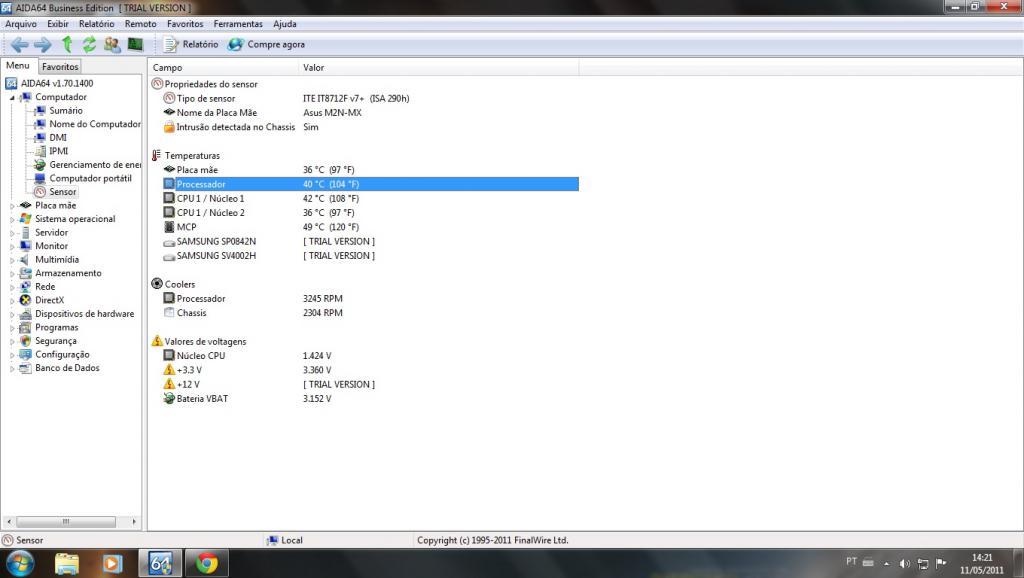Expand the Placa mãe tree node
Screen dimensions: 1024x578
(12, 206)
